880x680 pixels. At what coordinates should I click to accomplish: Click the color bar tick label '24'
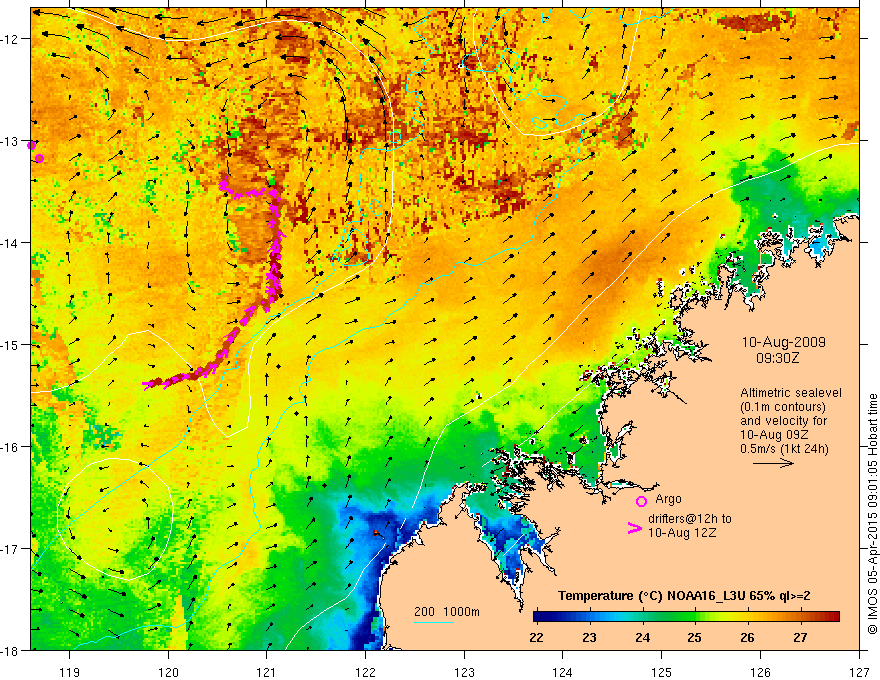642,637
